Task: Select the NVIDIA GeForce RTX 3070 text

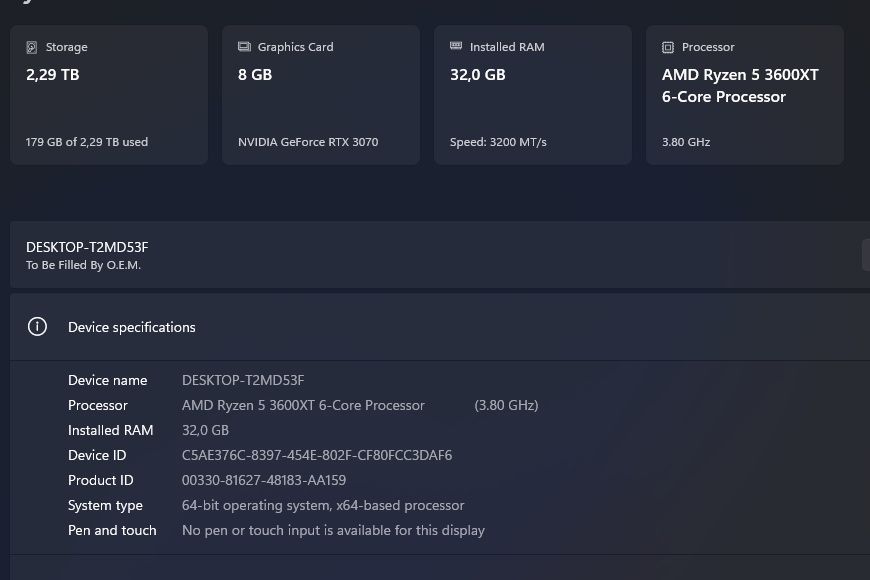Action: point(308,142)
